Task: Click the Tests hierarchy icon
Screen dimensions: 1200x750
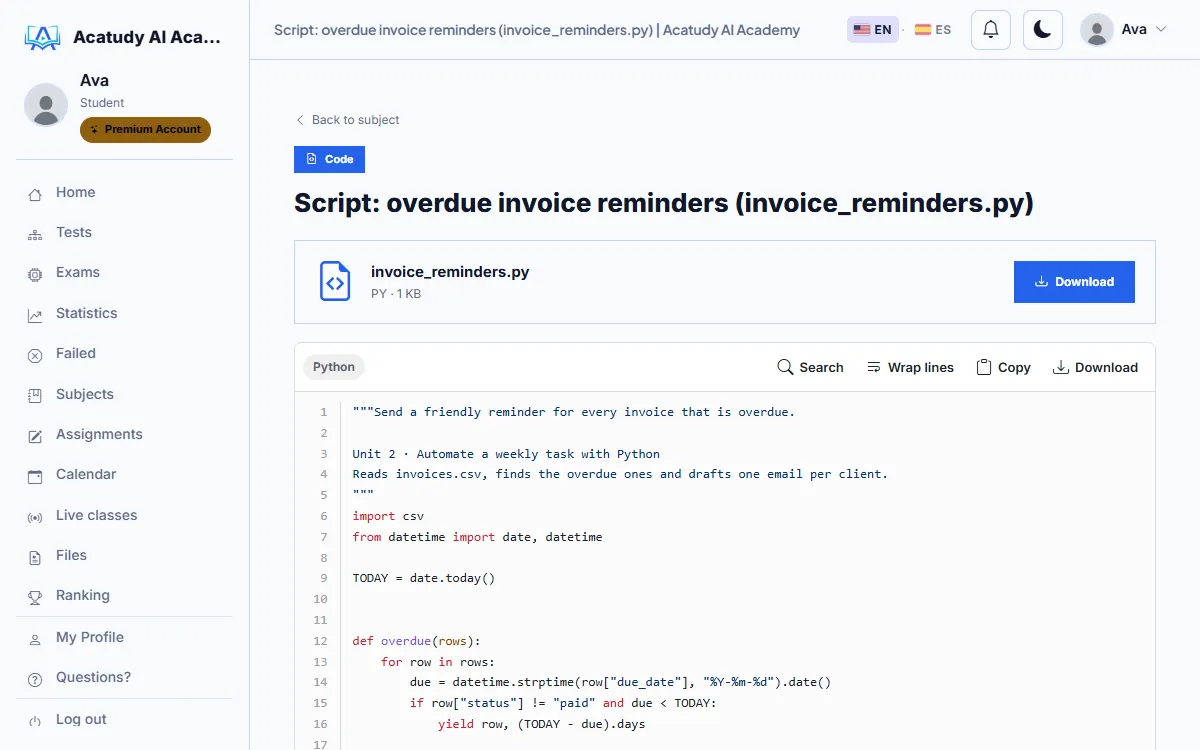Action: [35, 234]
